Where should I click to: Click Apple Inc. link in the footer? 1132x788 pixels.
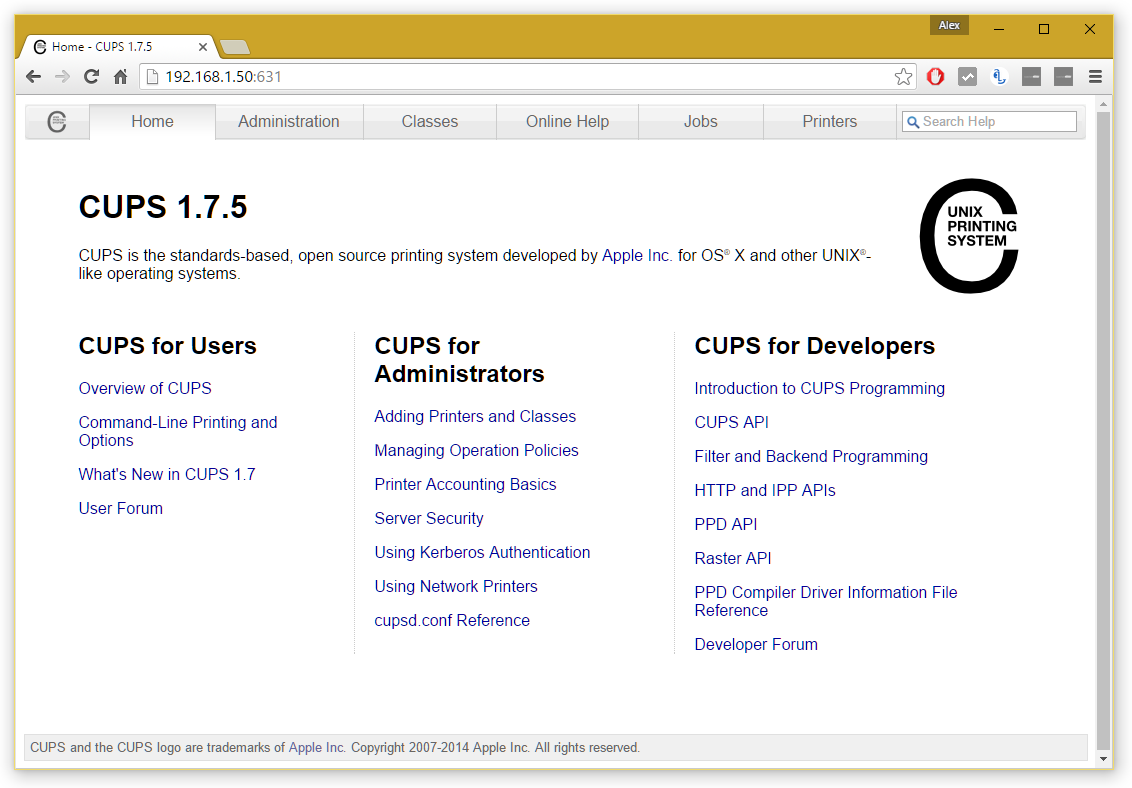click(317, 748)
